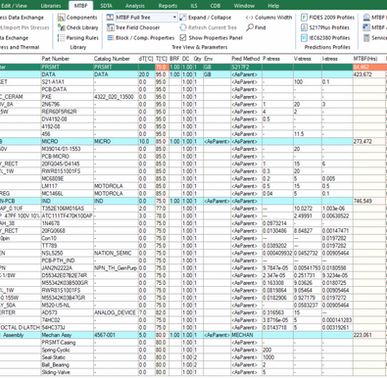Open 217Plus Profiles icon
Image resolution: width=387 pixels, height=378 pixels.
tap(304, 28)
